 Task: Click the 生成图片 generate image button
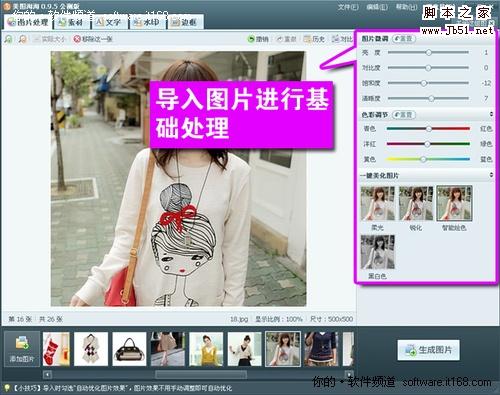click(x=428, y=350)
